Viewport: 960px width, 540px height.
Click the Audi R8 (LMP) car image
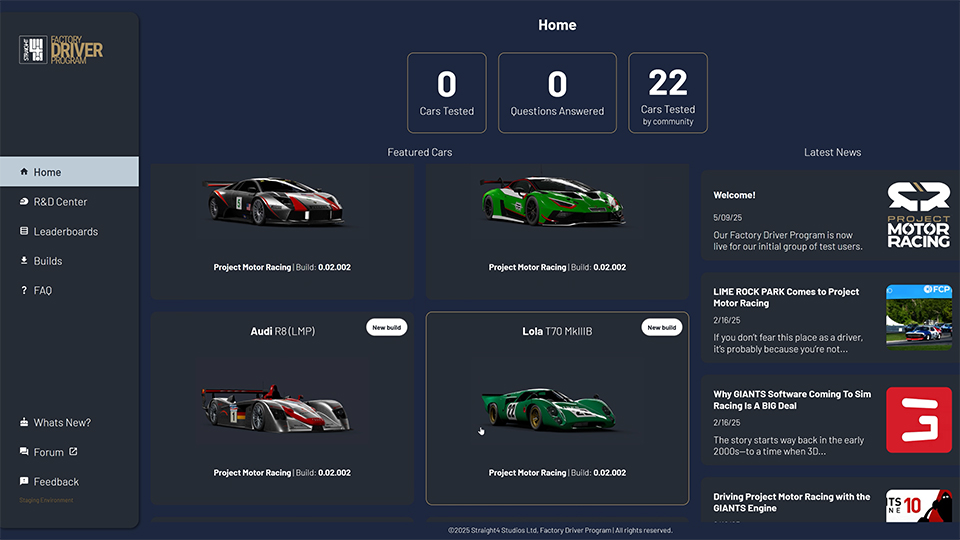(277, 409)
